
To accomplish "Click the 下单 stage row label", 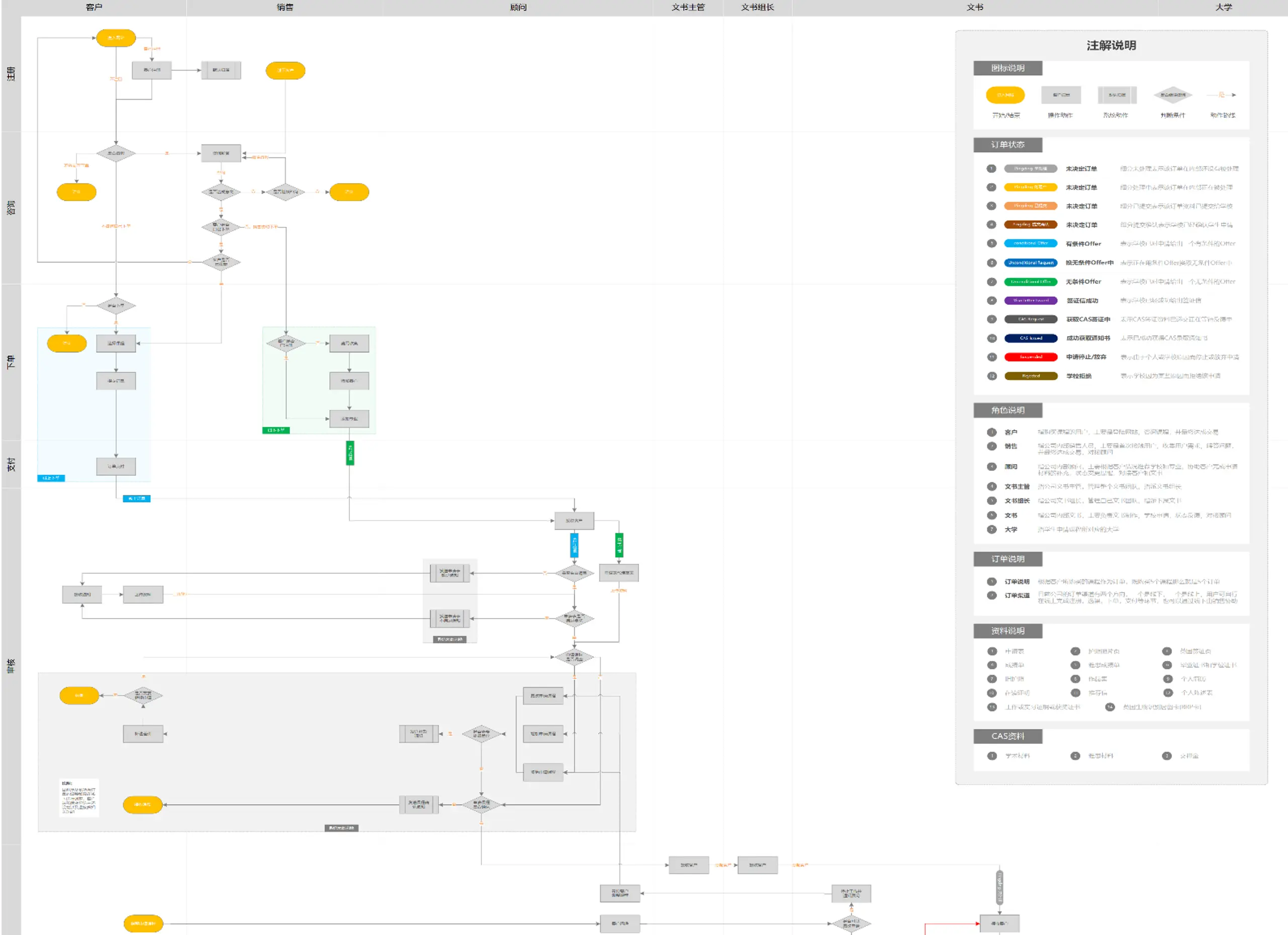I will (x=11, y=363).
